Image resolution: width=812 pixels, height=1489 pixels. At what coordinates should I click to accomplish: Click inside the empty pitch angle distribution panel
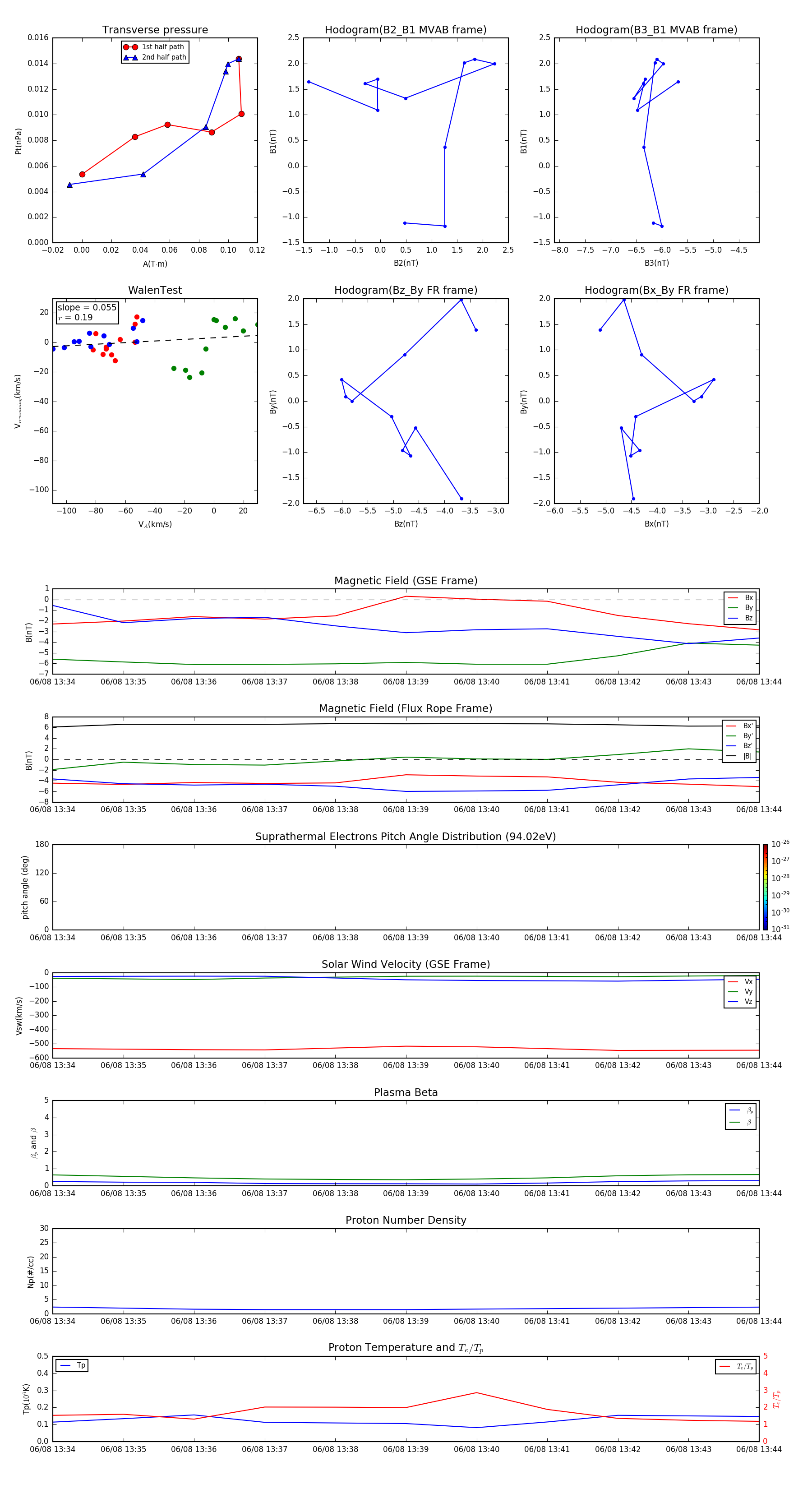[405, 887]
